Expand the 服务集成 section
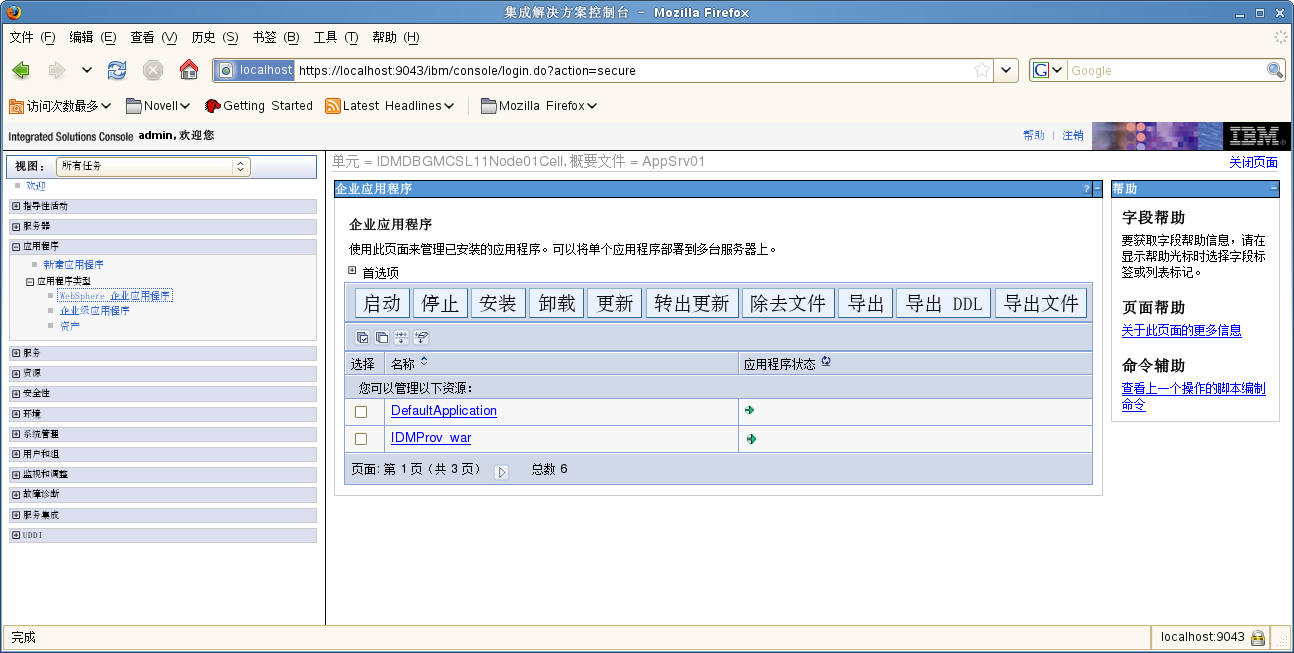Image resolution: width=1294 pixels, height=653 pixels. pos(16,515)
